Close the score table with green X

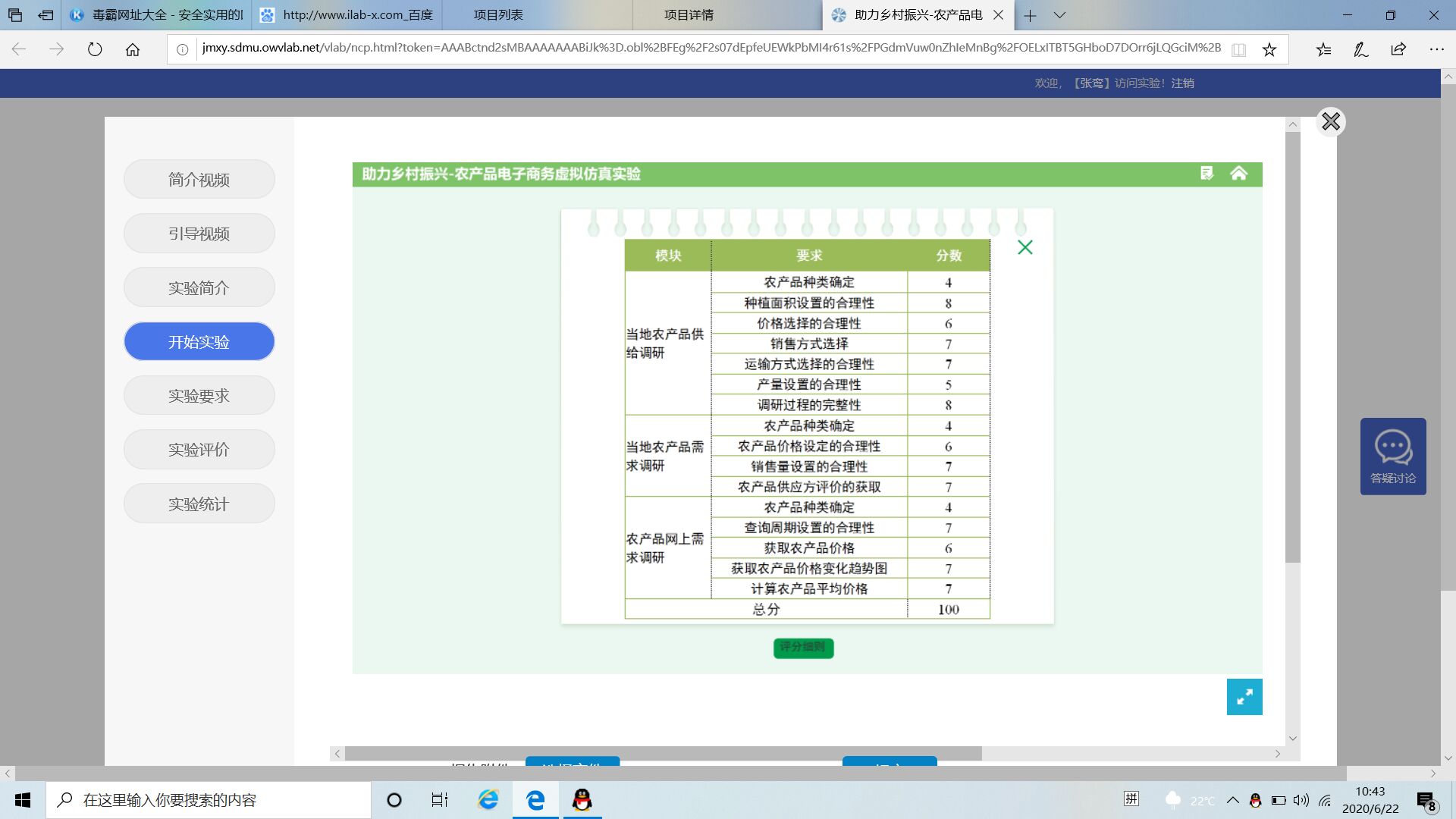1025,247
